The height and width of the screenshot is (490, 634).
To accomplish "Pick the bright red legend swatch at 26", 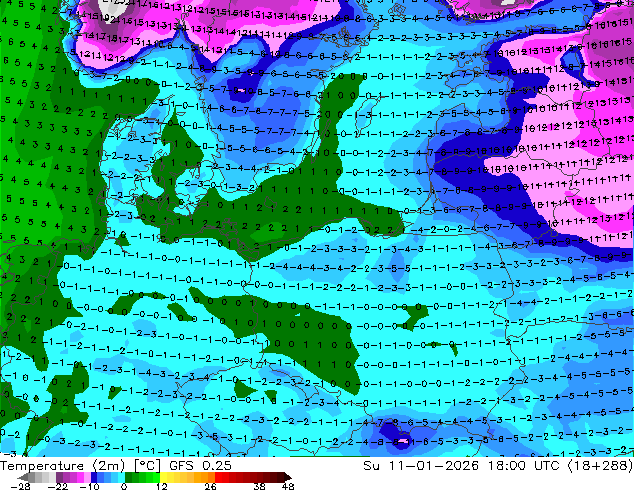I will tap(218, 477).
